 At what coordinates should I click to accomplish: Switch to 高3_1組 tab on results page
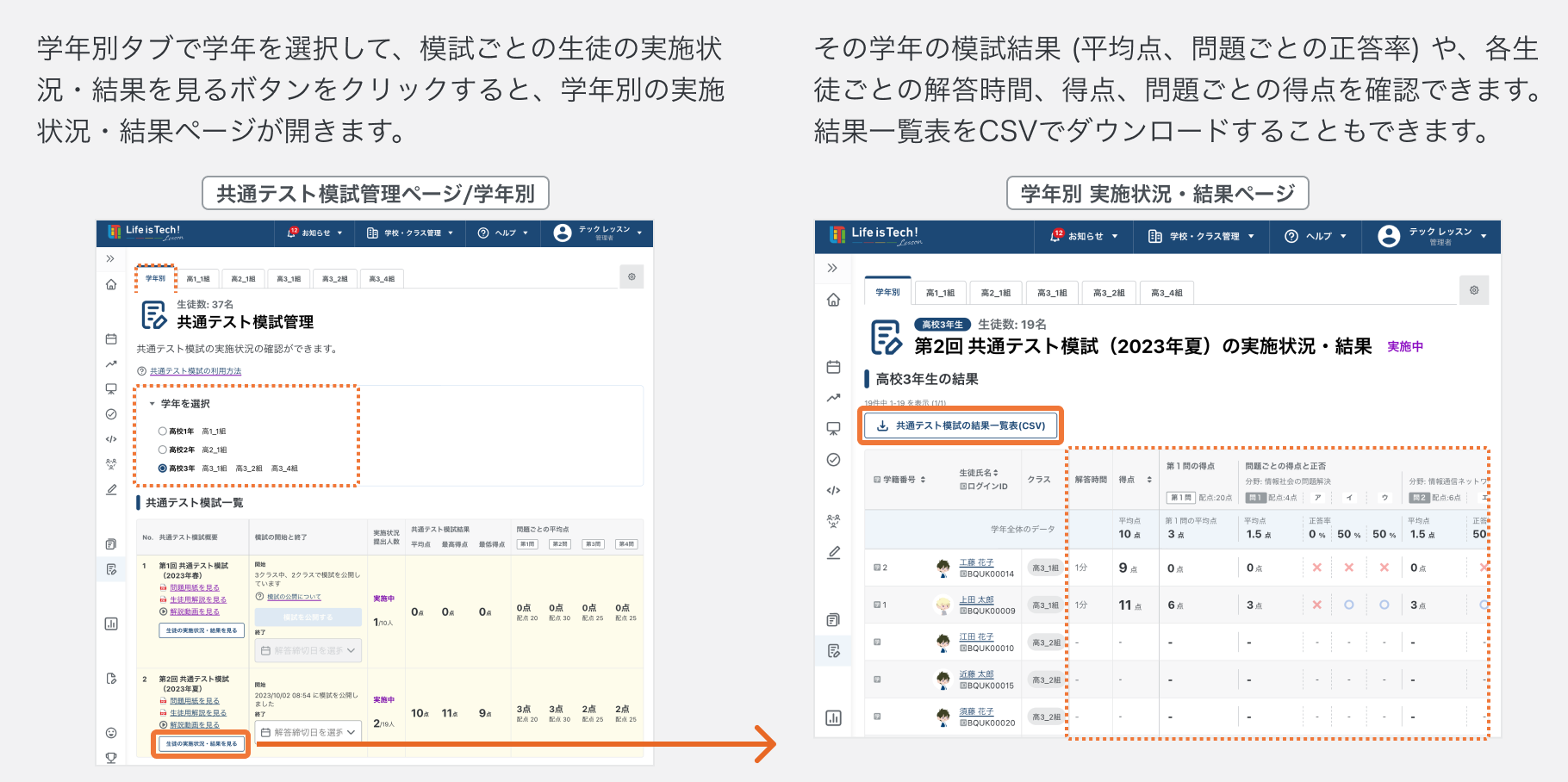[x=1052, y=293]
